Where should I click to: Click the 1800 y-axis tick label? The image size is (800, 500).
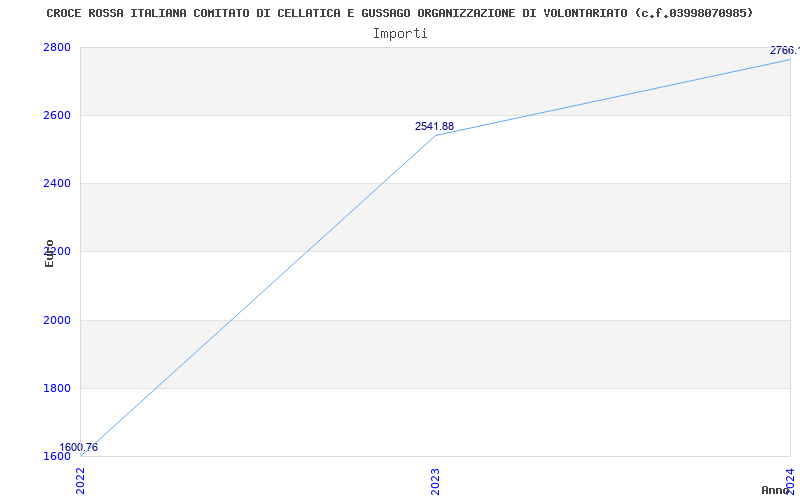pyautogui.click(x=57, y=388)
